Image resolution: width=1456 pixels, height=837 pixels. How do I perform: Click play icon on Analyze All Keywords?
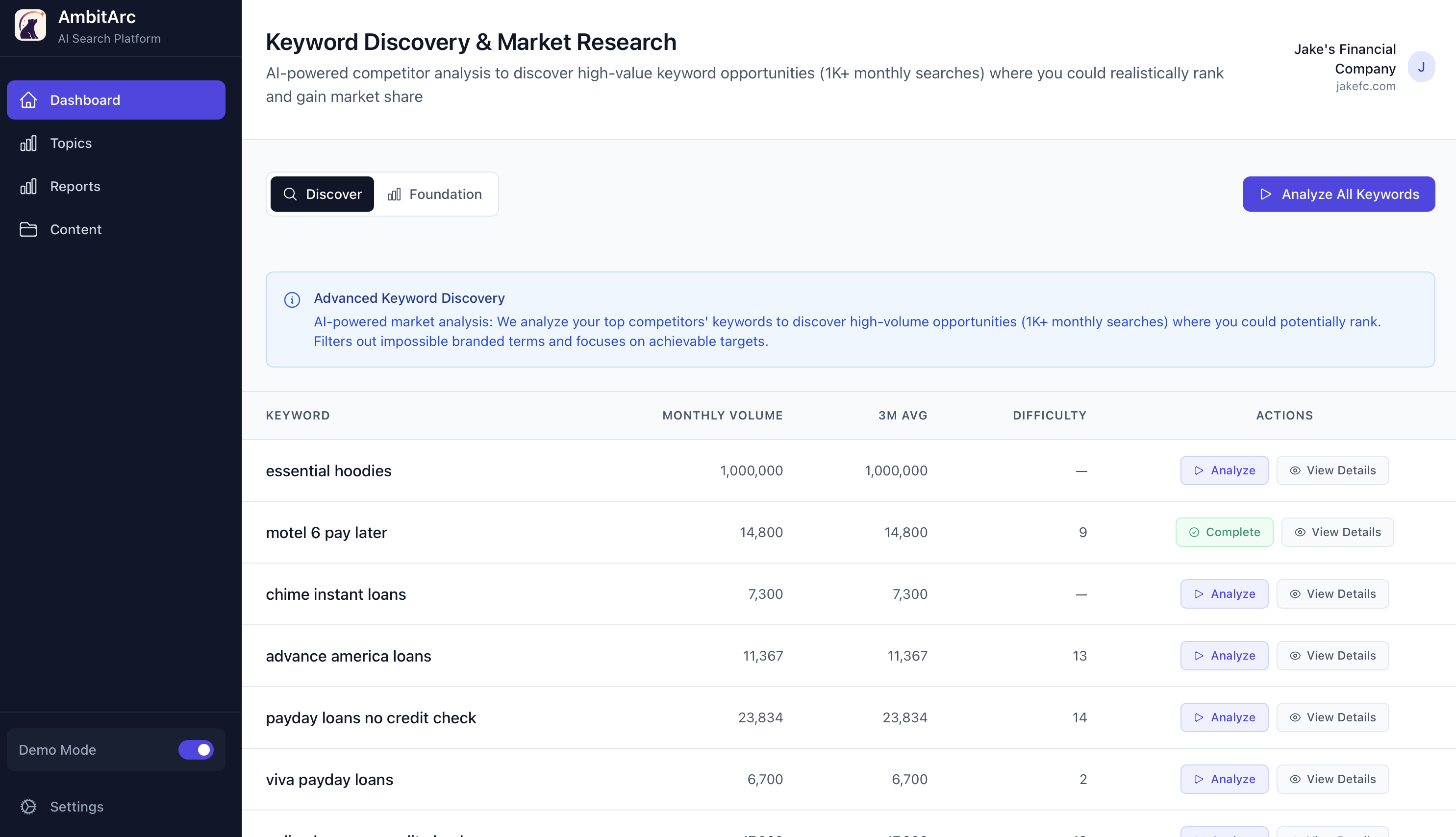click(1265, 194)
